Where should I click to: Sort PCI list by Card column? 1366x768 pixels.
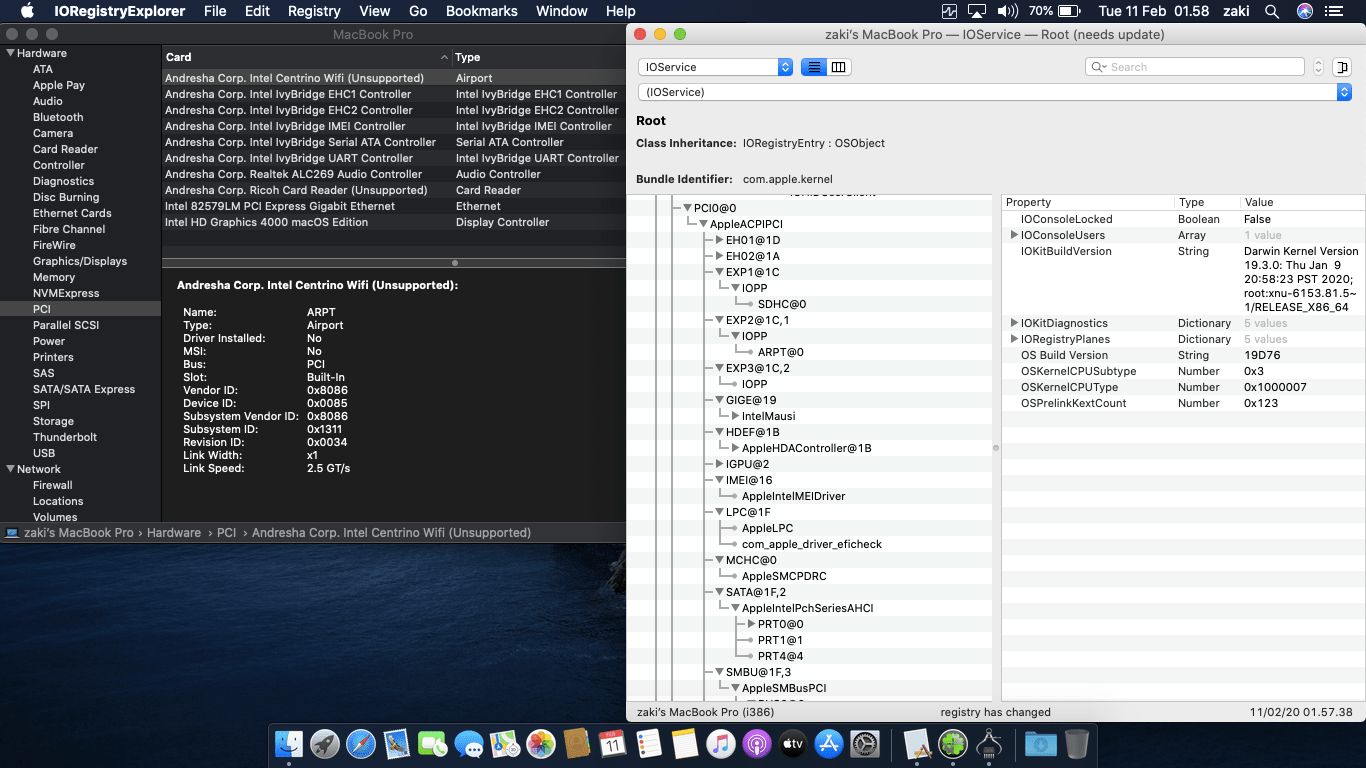pos(306,57)
